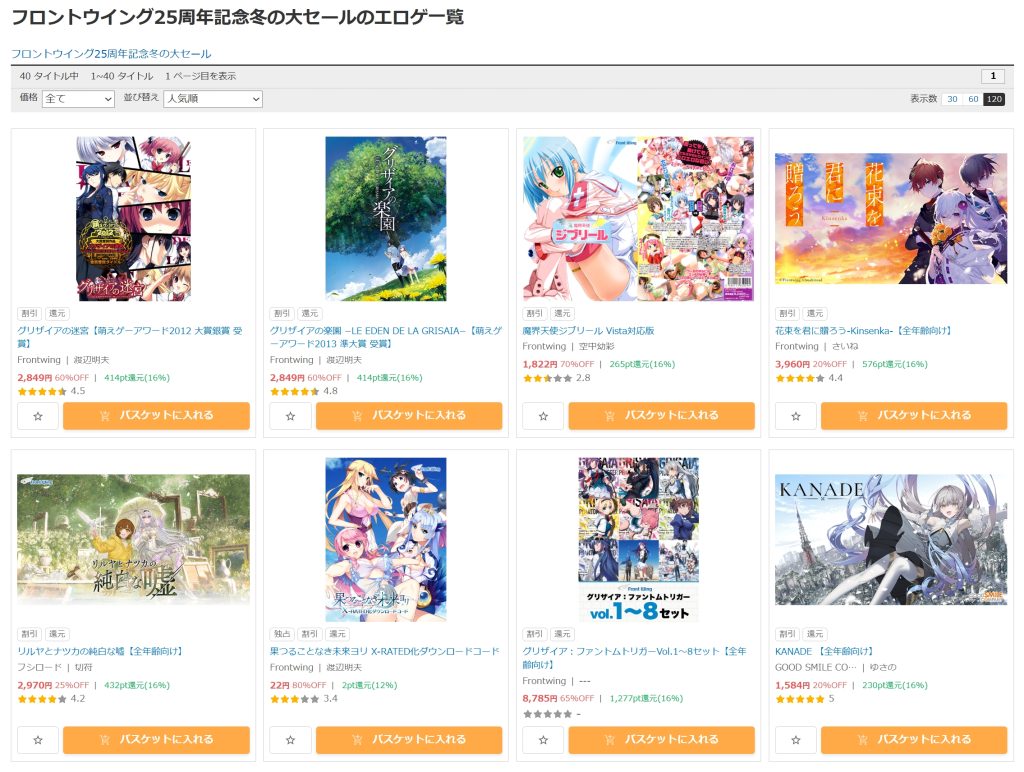Add KANADE to basket cart button

(x=914, y=739)
